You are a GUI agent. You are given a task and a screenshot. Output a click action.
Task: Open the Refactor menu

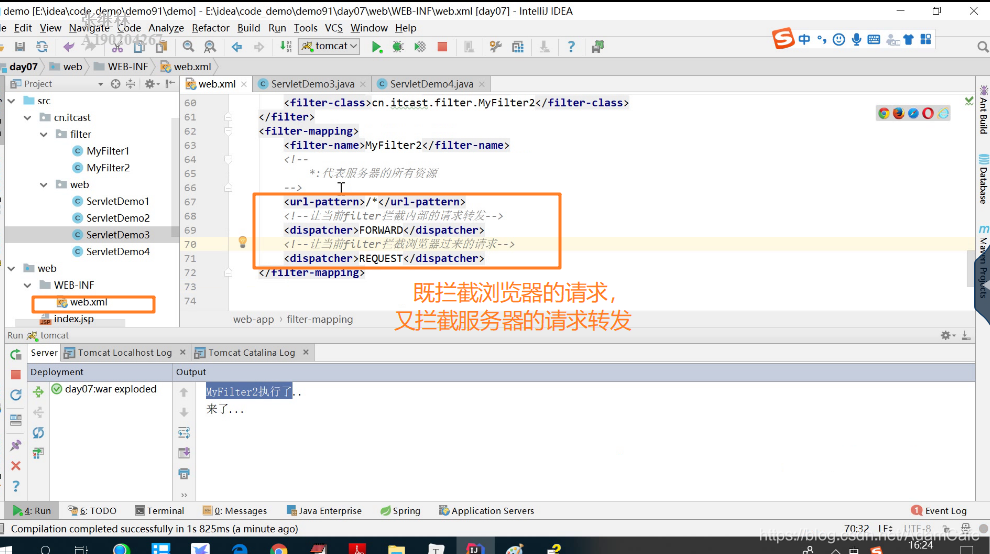point(211,28)
